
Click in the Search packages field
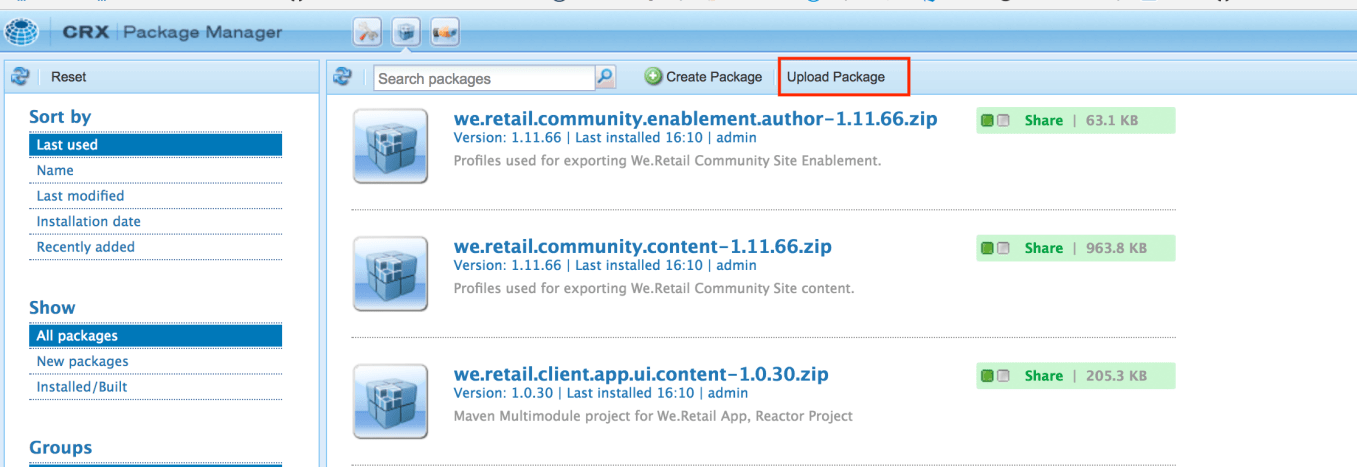tap(483, 78)
